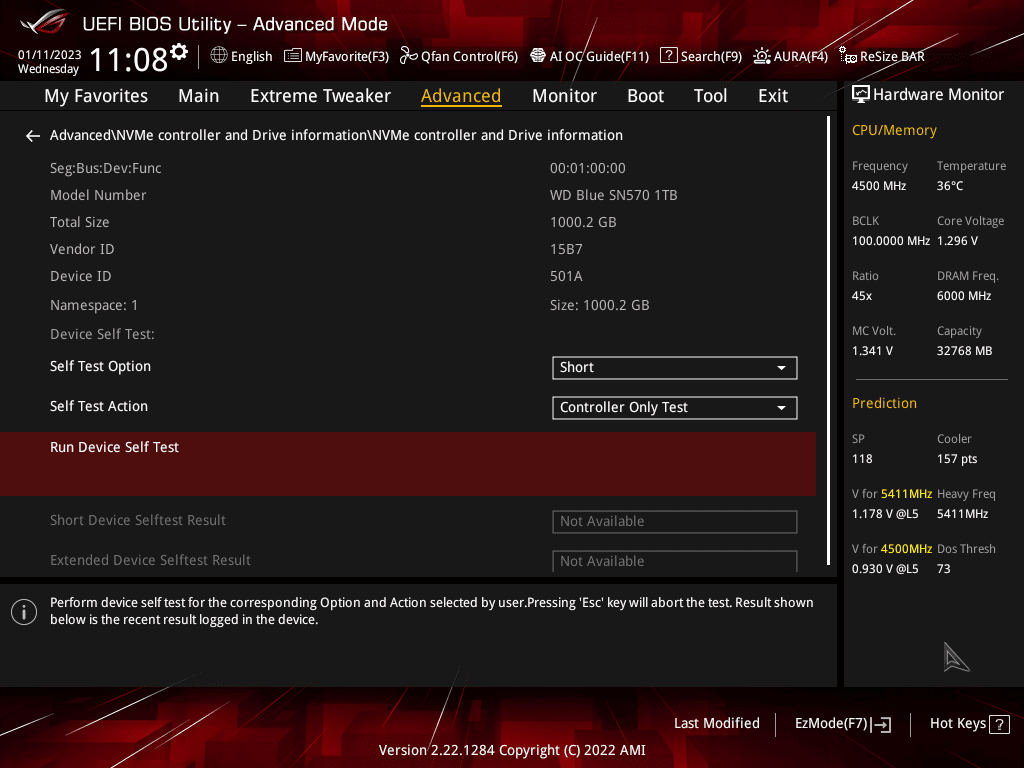Viewport: 1024px width, 768px height.
Task: Click the Search question mark icon
Action: (669, 56)
